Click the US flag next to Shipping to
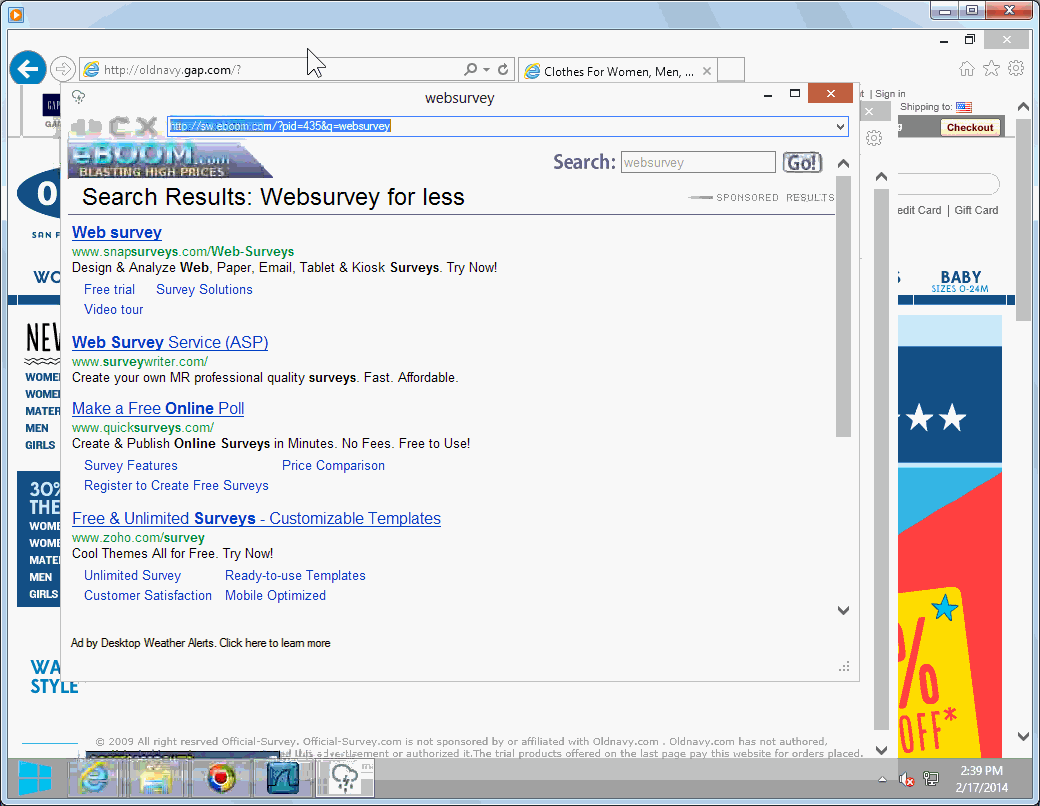 964,107
